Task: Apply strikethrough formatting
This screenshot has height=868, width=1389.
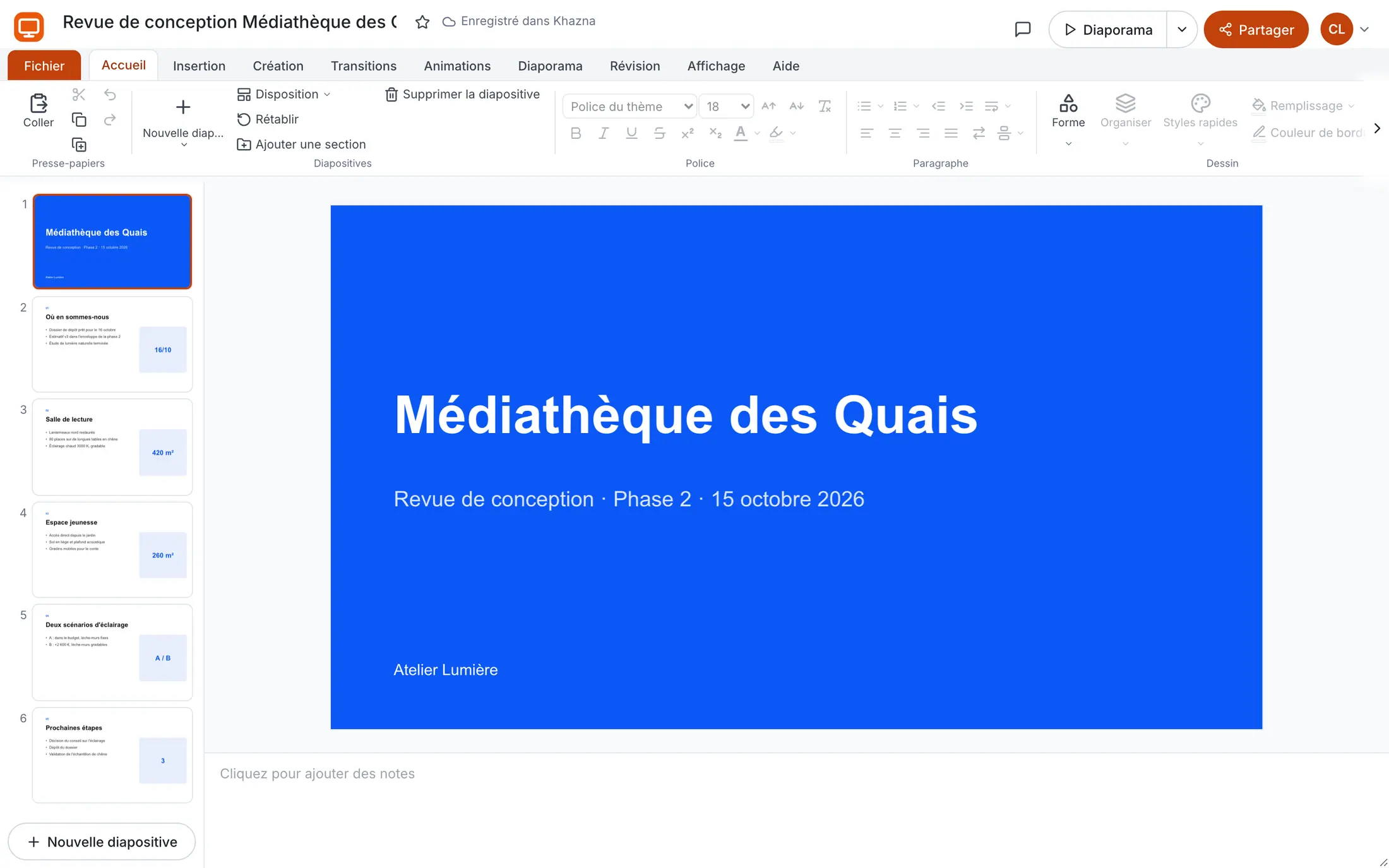Action: click(x=659, y=133)
